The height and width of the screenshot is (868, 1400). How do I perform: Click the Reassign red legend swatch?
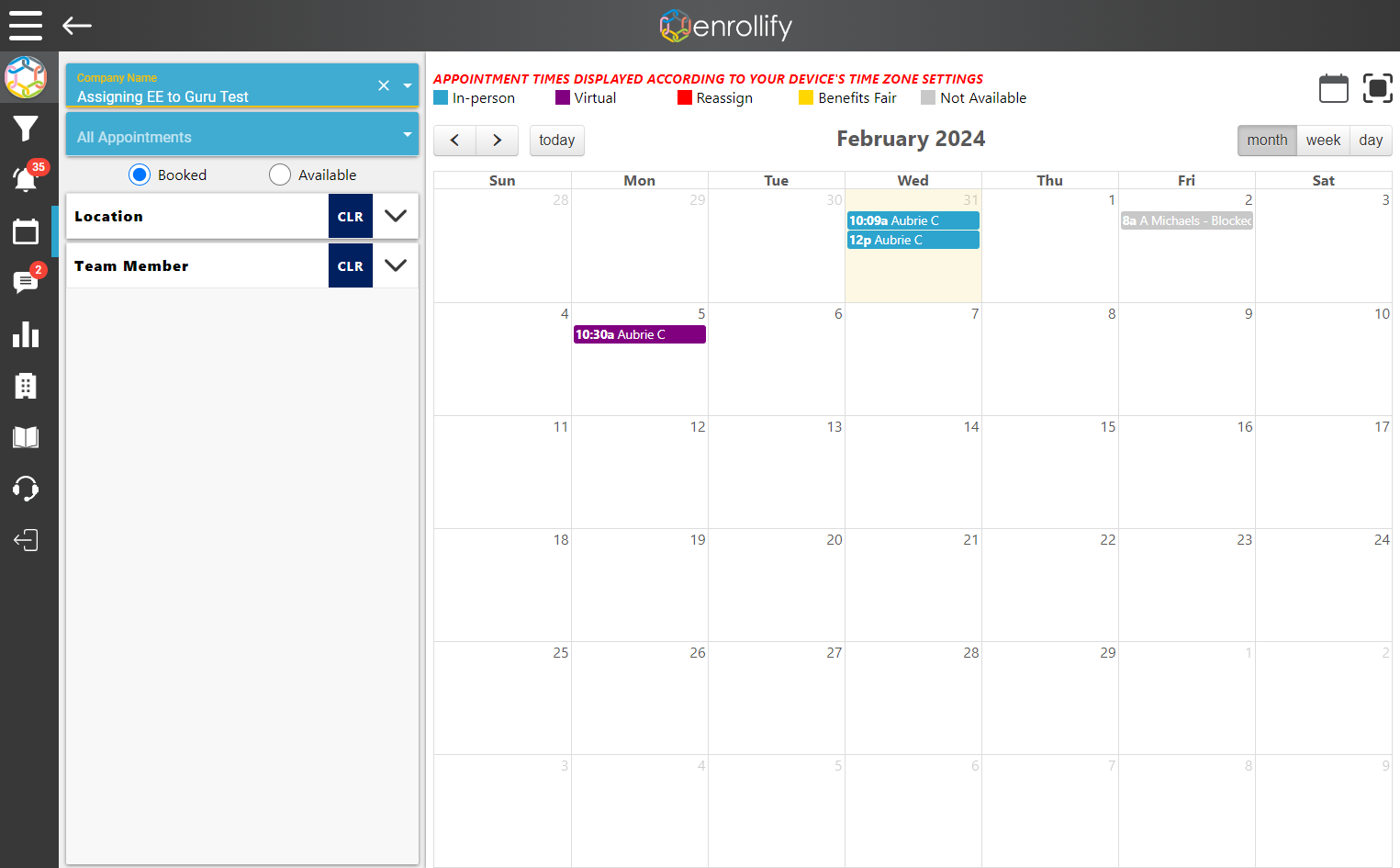click(x=685, y=97)
